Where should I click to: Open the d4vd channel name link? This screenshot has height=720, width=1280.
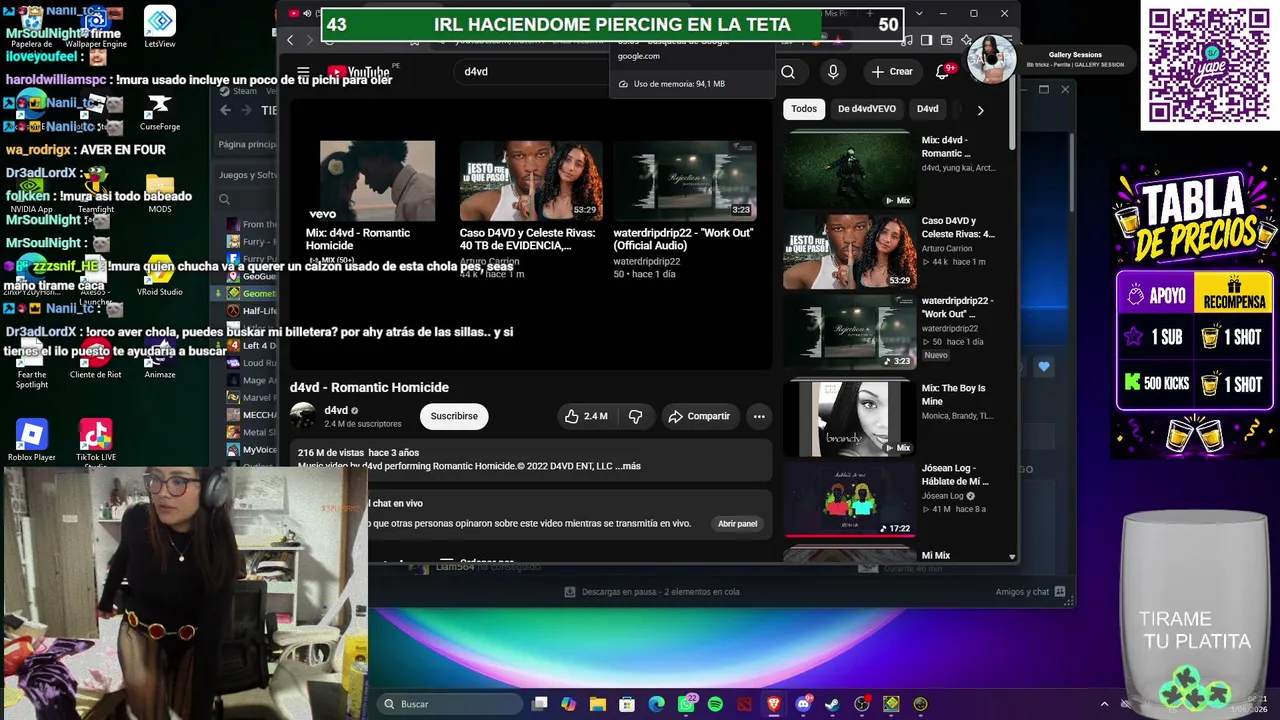click(336, 410)
